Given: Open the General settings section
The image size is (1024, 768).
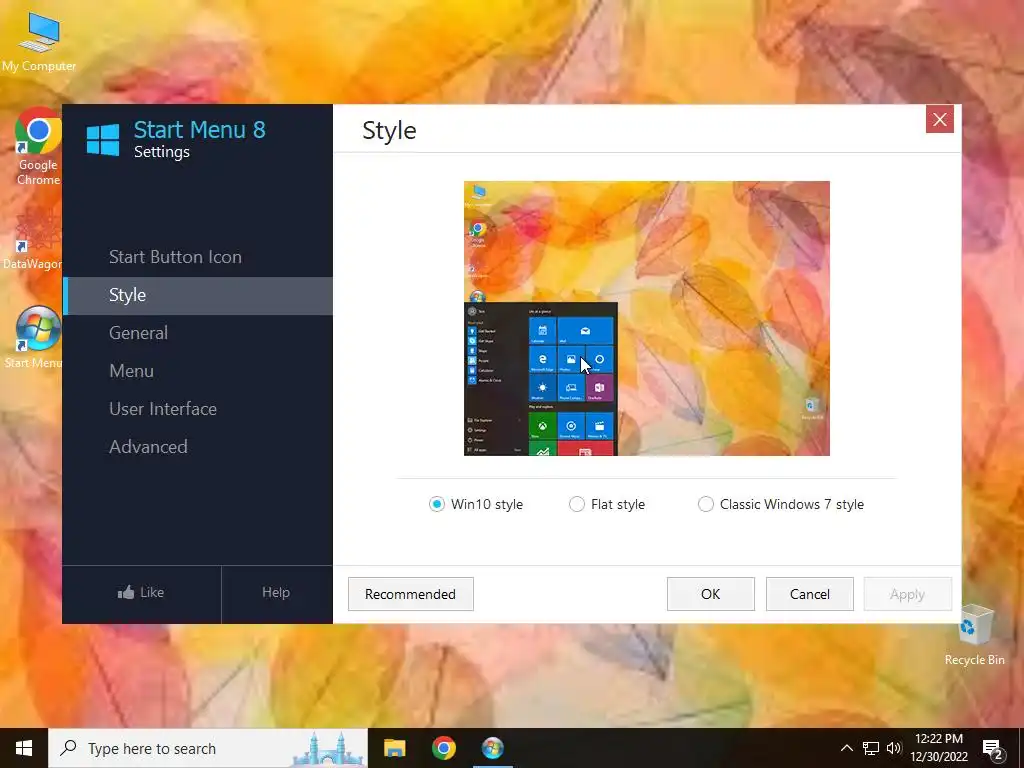Looking at the screenshot, I should click(197, 333).
